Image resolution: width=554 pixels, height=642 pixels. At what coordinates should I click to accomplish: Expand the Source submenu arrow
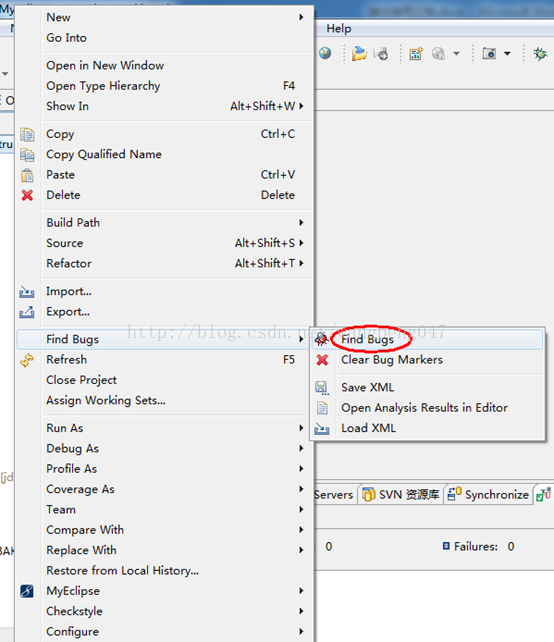tap(301, 243)
